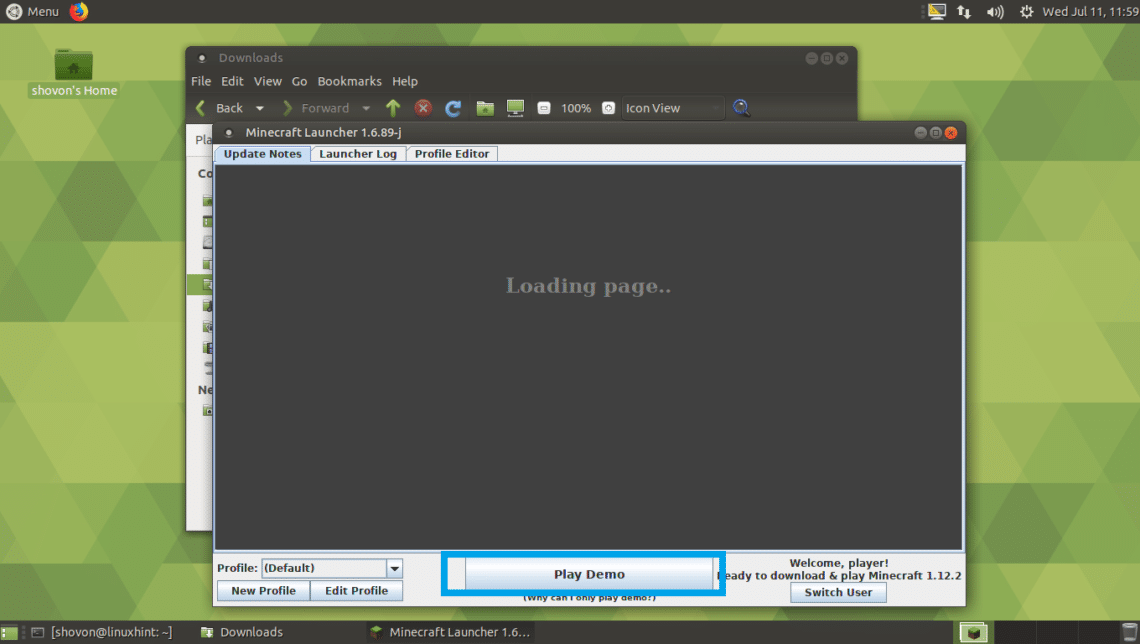Click the search magnifier icon in the toolbar
Screen dimensions: 1140x644
741,108
